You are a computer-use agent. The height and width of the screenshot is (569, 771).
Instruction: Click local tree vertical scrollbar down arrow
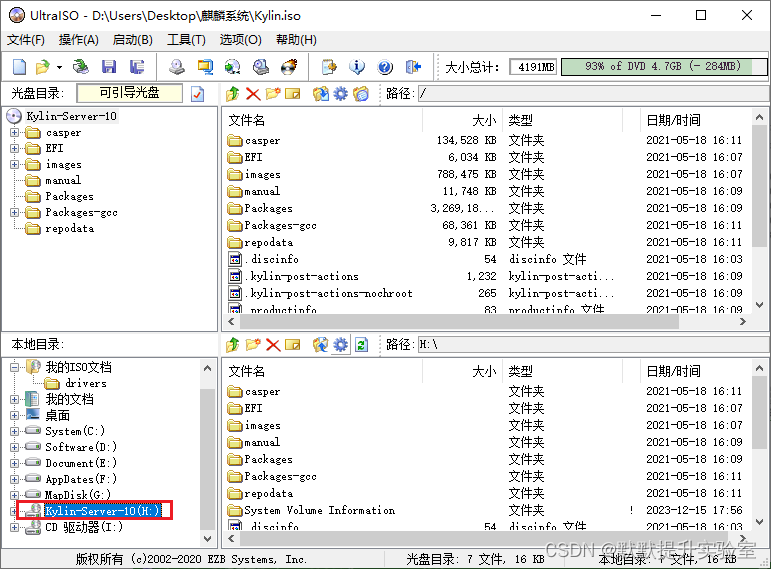208,539
